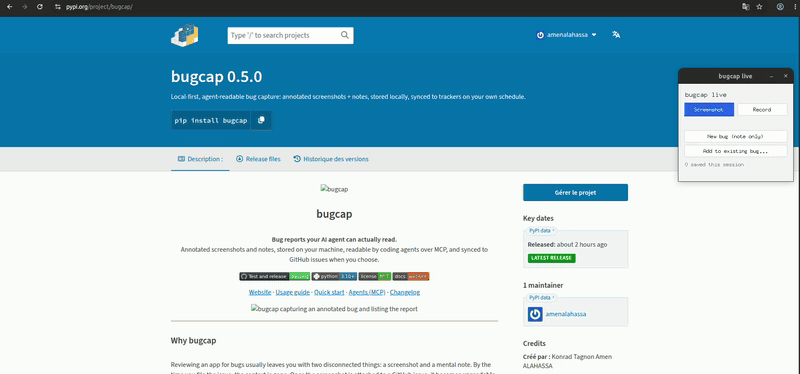Viewport: 800px width, 374px height.
Task: Click Add to existing bug... in bugcap live
Action: tap(735, 152)
